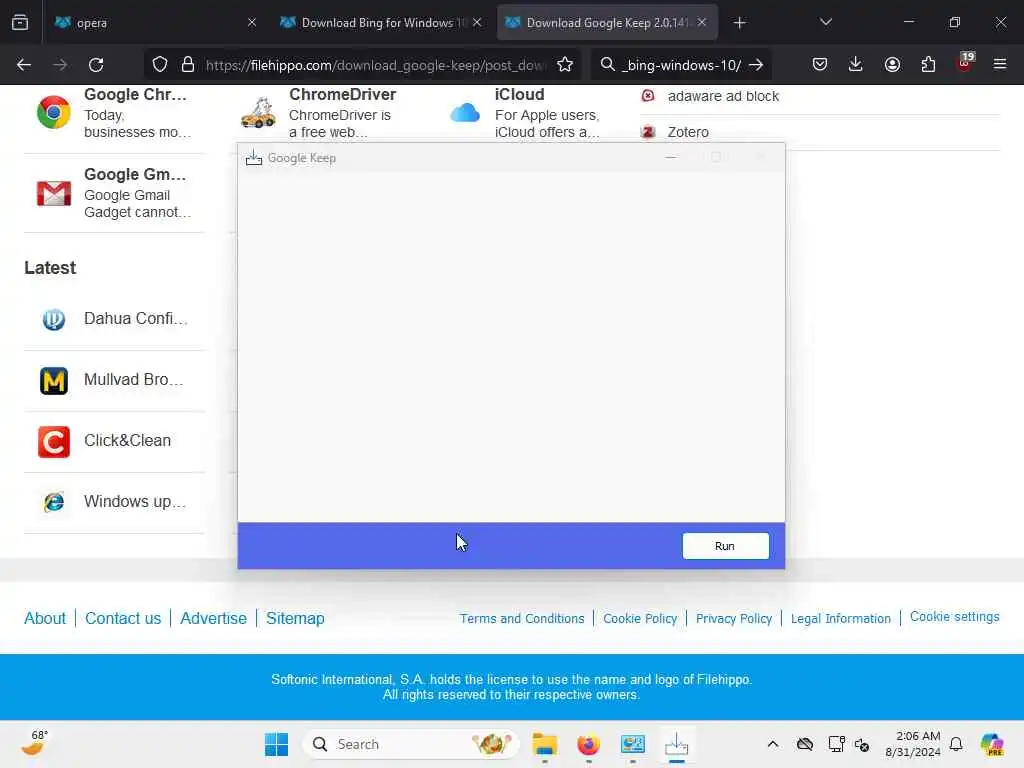Click the Google Gmail envelope icon
This screenshot has height=768, width=1024.
[54, 193]
